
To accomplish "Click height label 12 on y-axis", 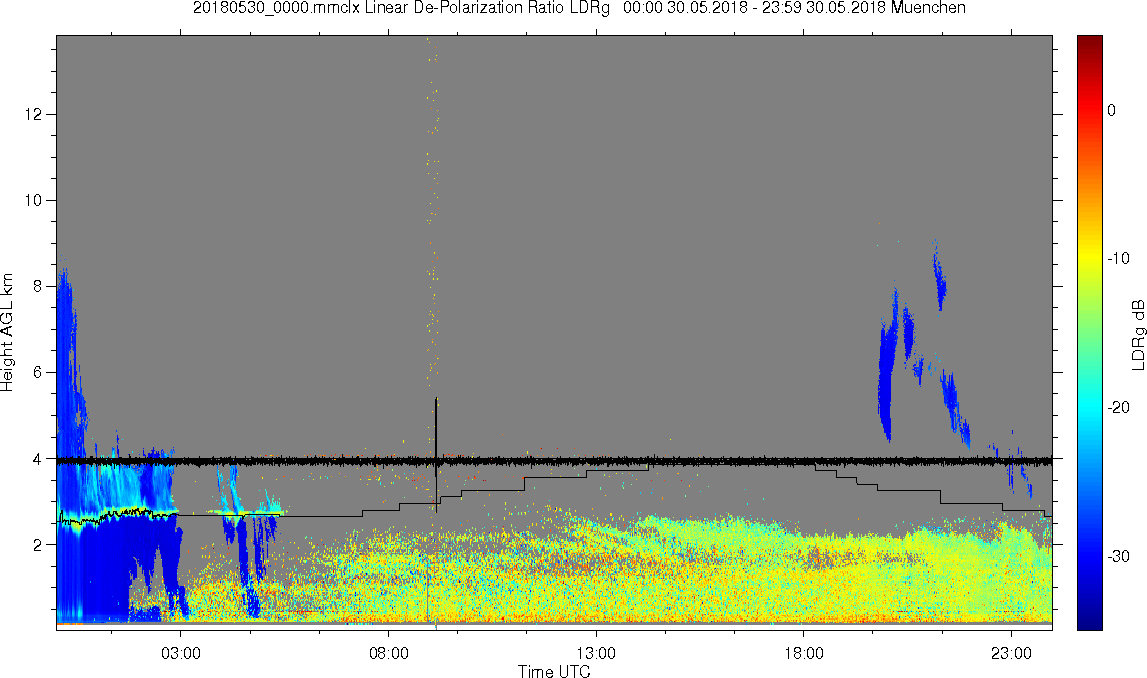I will coord(32,114).
